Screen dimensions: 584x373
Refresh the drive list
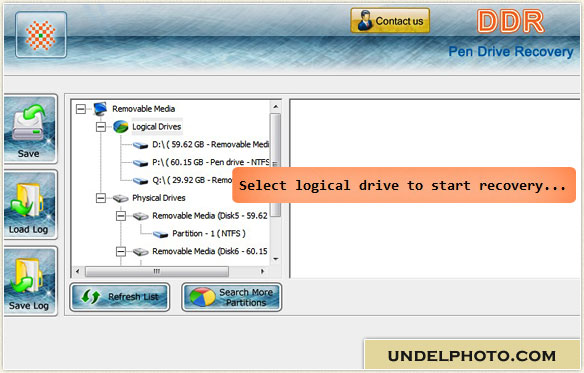(x=120, y=297)
